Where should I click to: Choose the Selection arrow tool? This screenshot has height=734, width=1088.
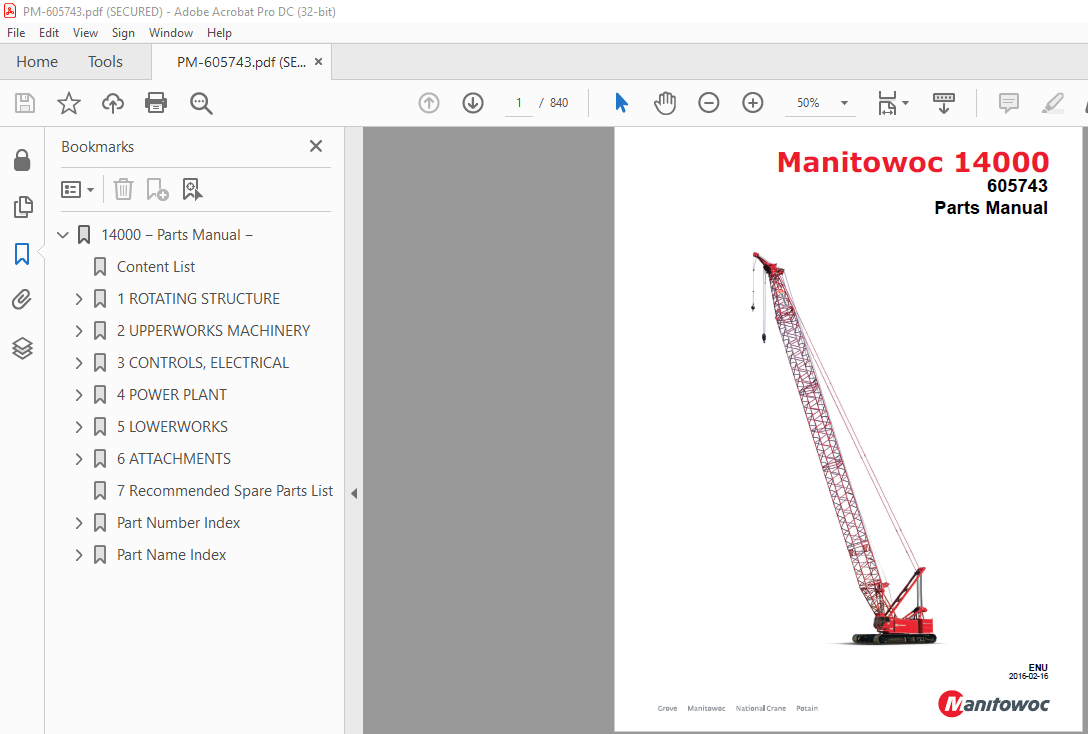click(x=621, y=103)
